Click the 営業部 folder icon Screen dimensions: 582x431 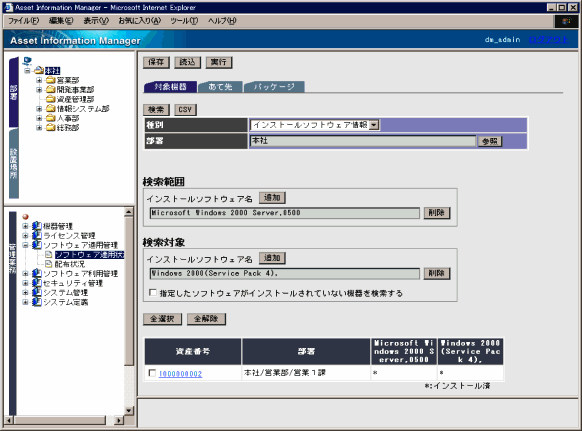(x=50, y=80)
